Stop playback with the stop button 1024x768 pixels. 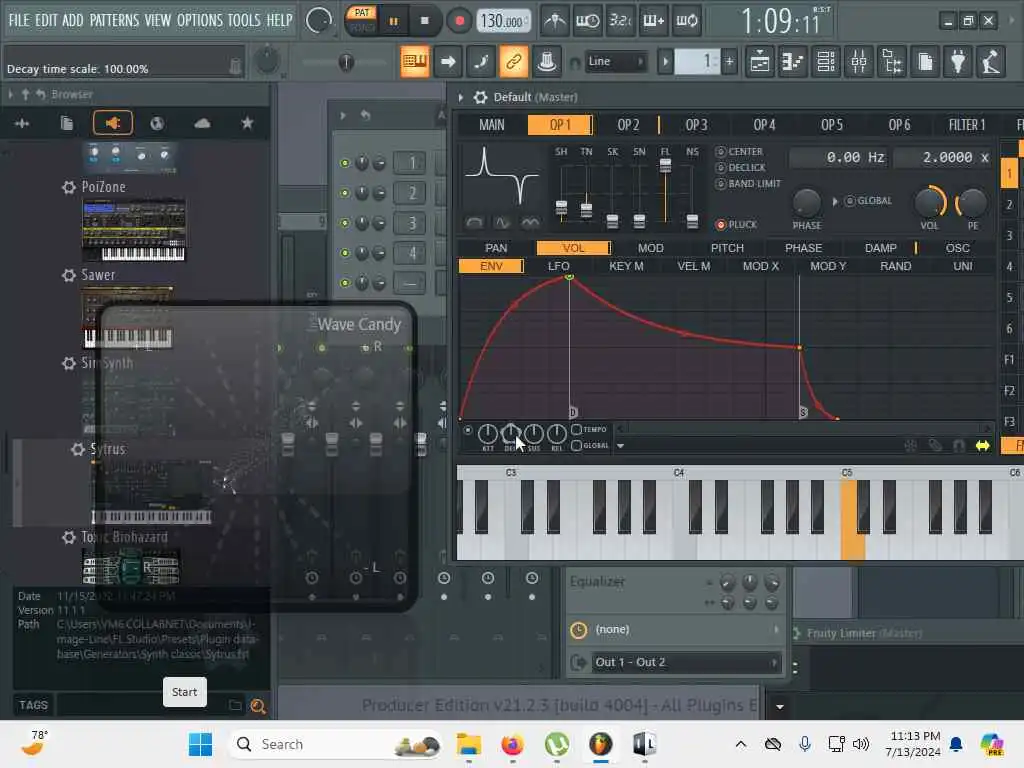tap(424, 21)
